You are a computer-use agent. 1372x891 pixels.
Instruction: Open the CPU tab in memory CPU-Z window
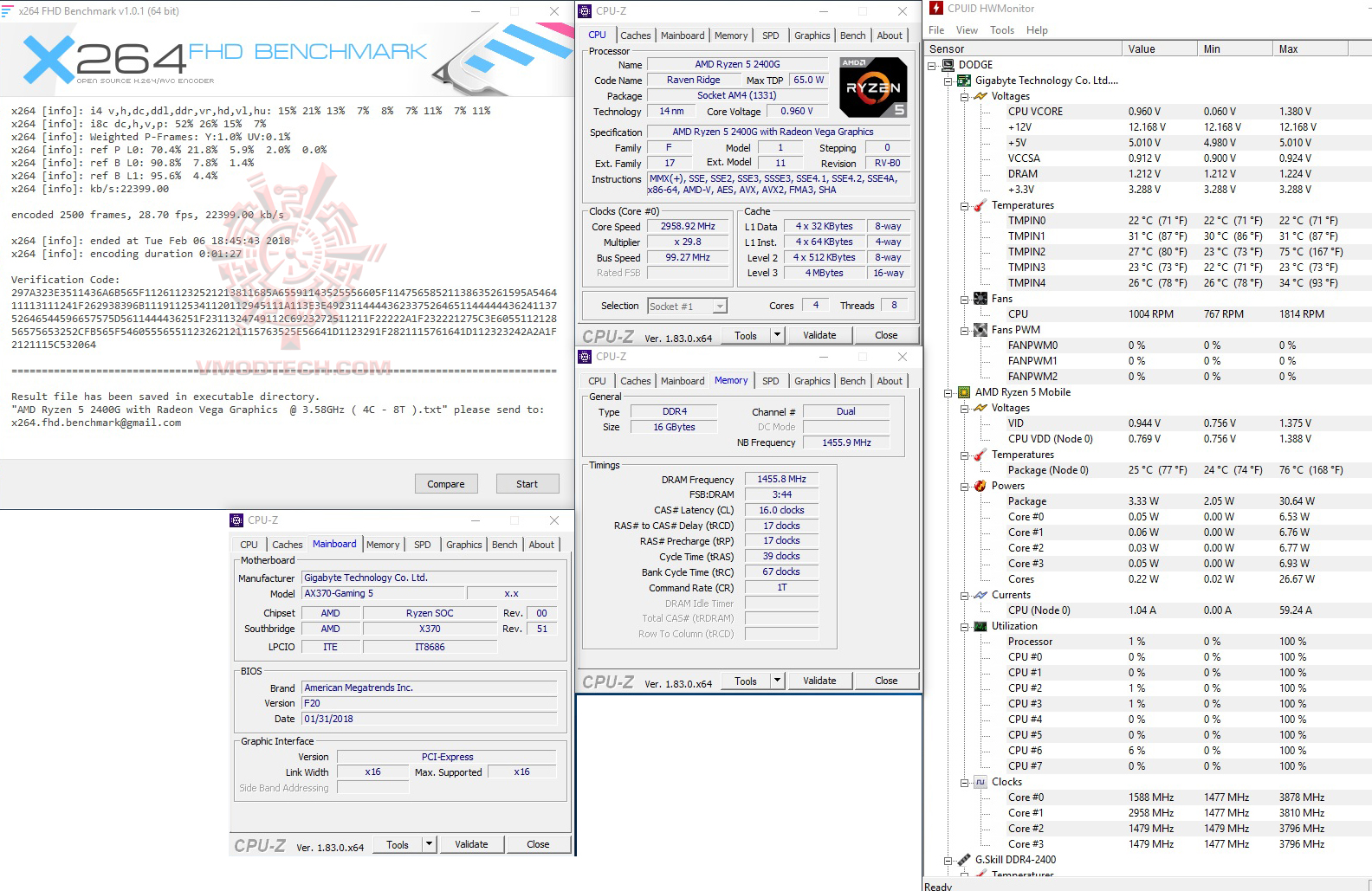[x=597, y=381]
